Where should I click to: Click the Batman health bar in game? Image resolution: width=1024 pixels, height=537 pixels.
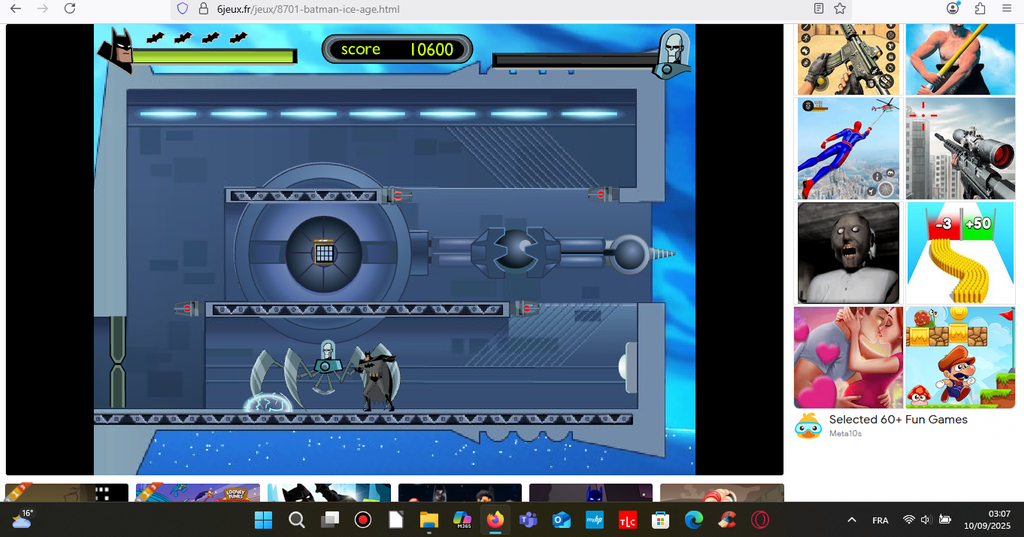(x=214, y=57)
